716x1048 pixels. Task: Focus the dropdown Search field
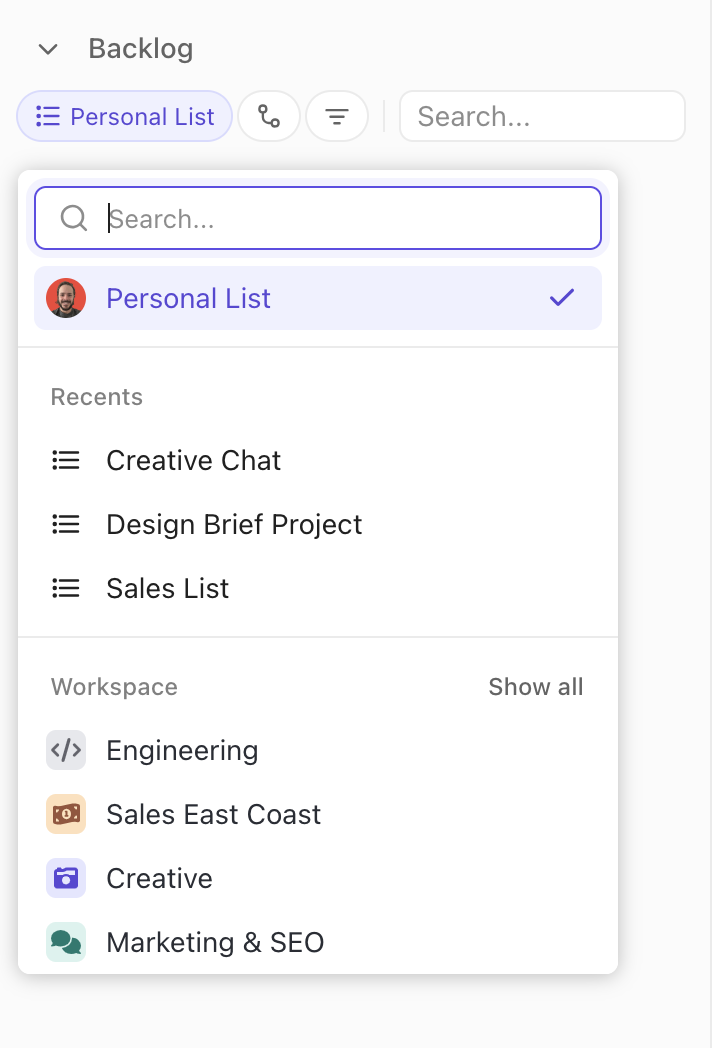340,218
